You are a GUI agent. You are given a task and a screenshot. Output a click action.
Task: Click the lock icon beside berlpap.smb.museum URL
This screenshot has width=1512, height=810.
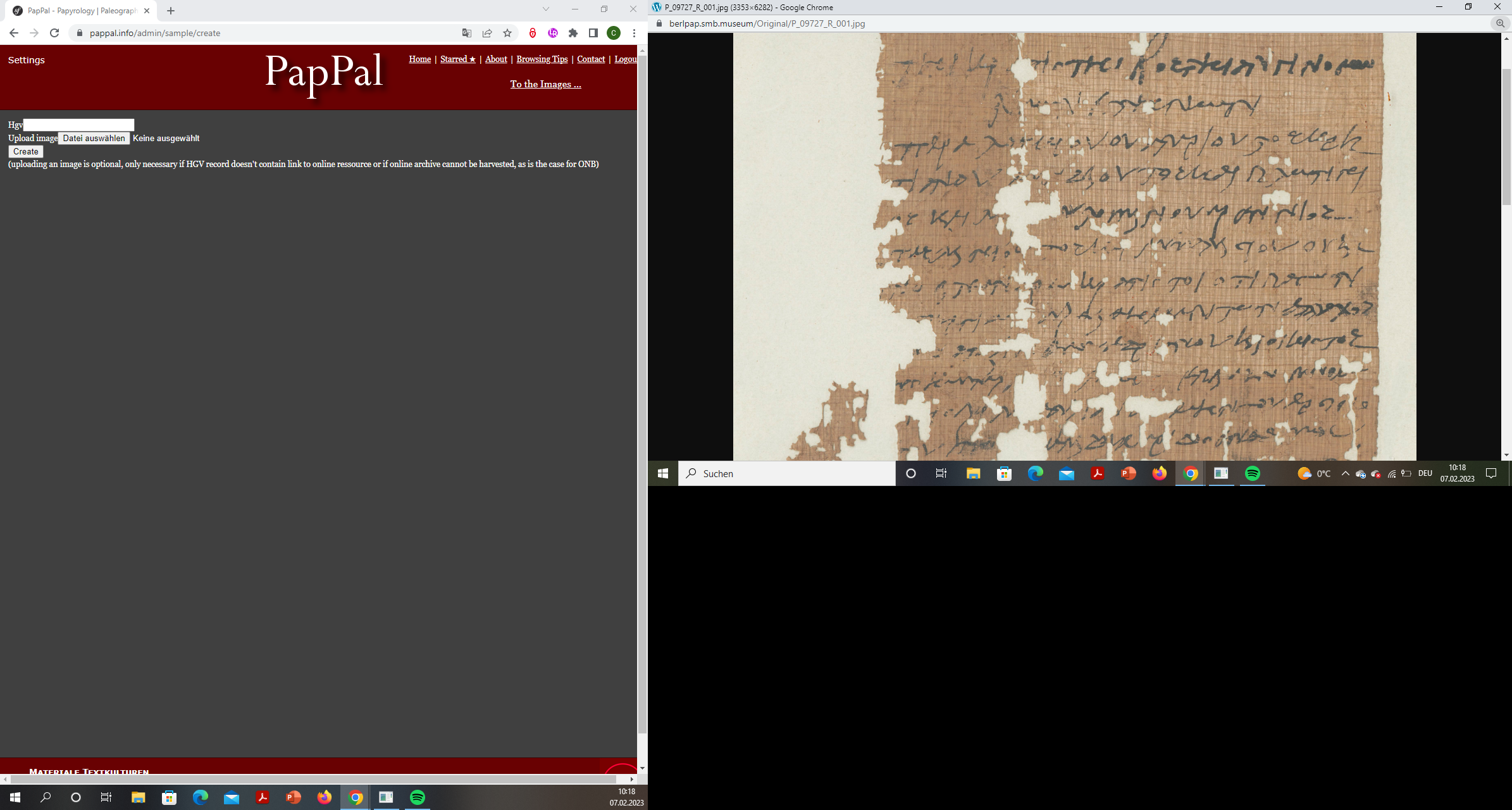tap(659, 23)
